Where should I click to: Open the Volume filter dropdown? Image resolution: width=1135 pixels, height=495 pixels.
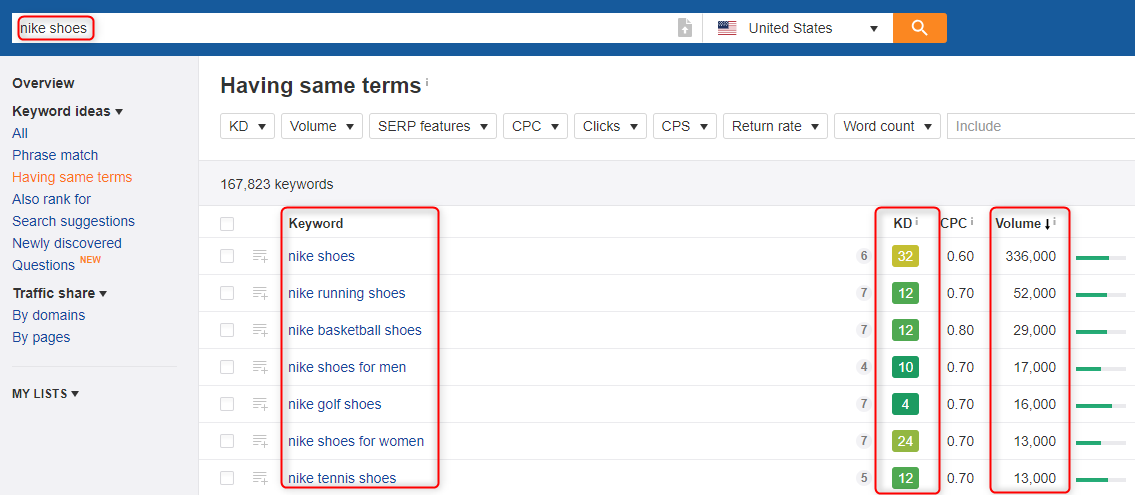tap(322, 126)
